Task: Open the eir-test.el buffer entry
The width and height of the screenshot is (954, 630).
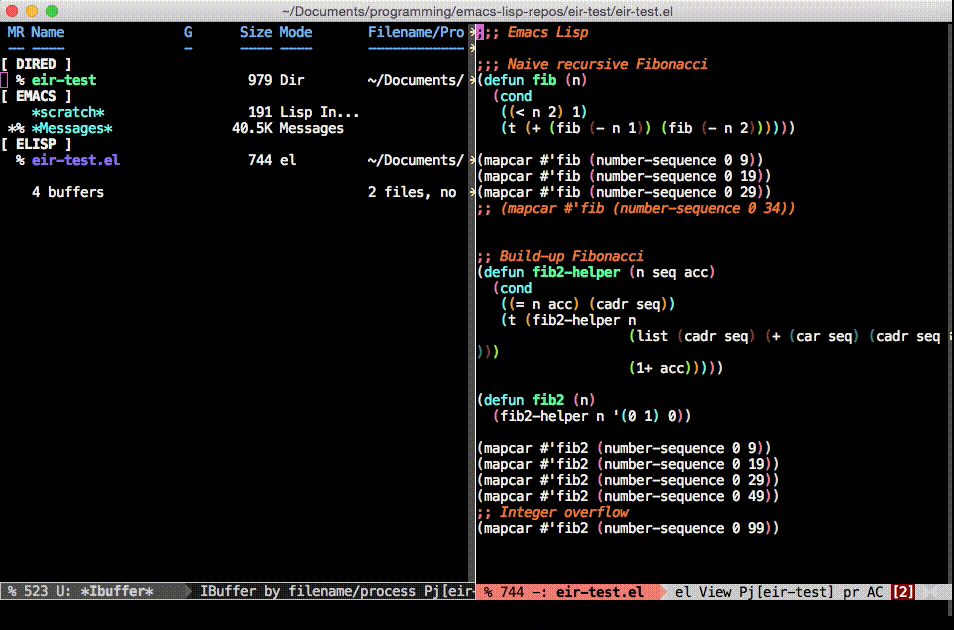Action: click(76, 160)
